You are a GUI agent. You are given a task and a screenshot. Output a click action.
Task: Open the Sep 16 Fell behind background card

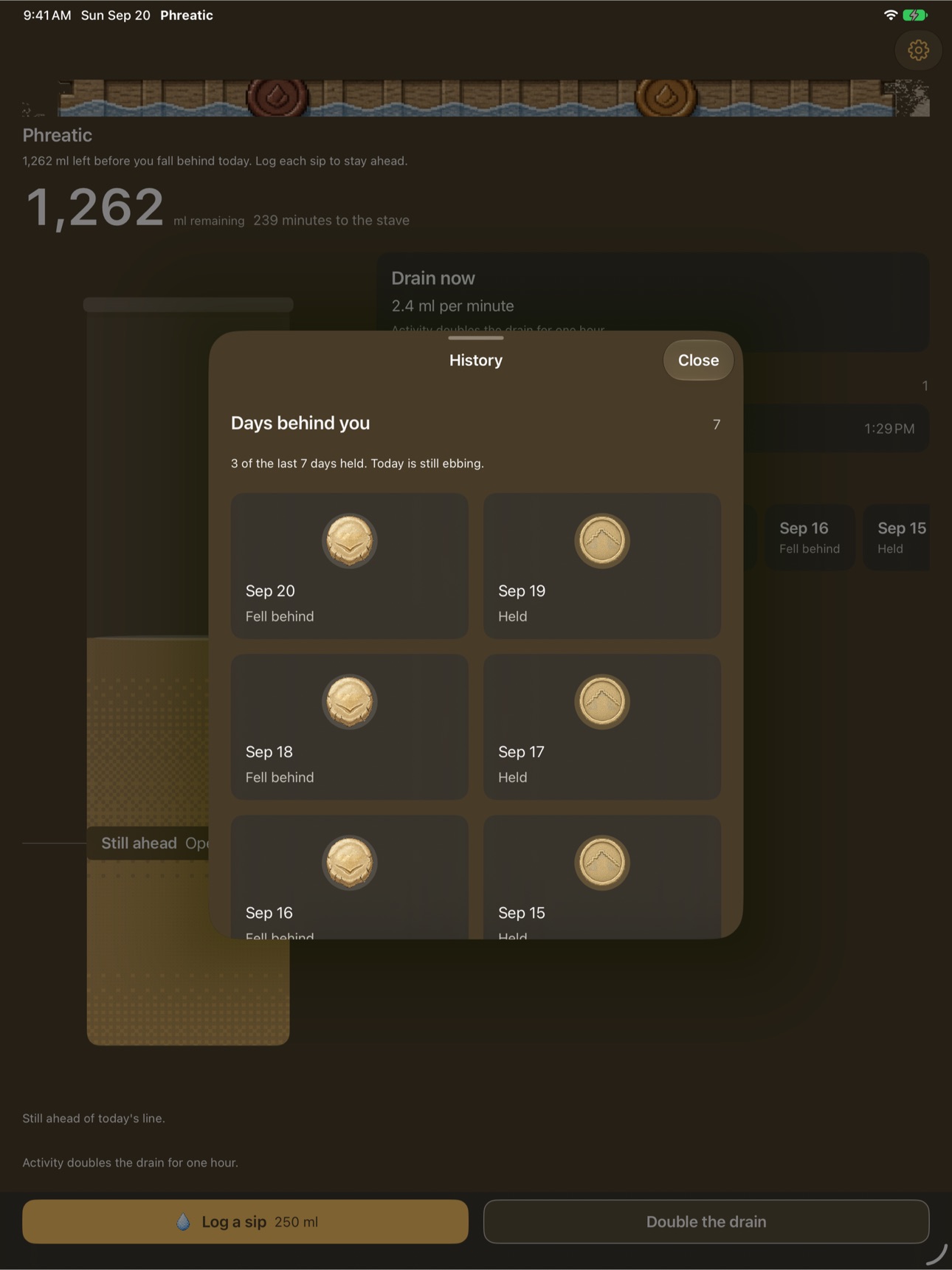click(x=810, y=537)
